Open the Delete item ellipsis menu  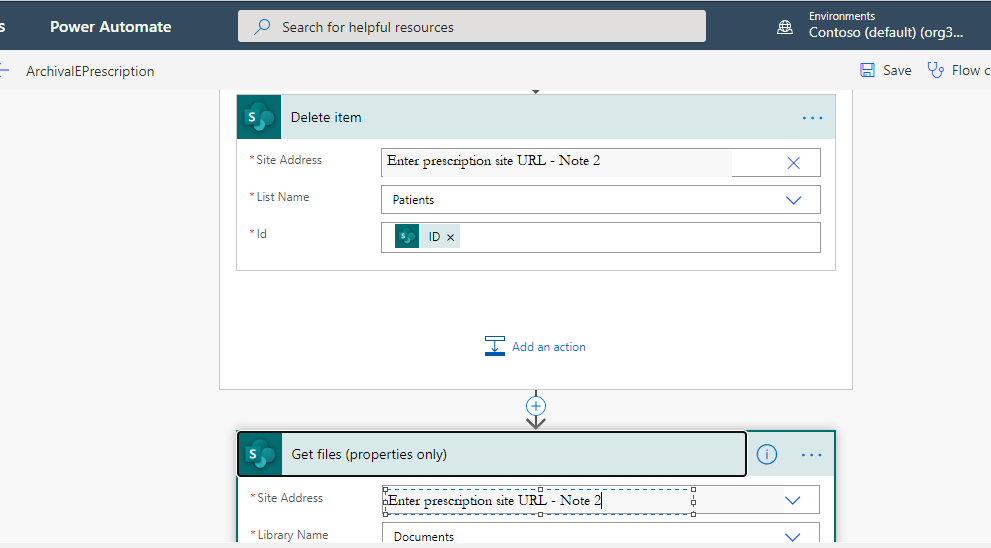[812, 118]
